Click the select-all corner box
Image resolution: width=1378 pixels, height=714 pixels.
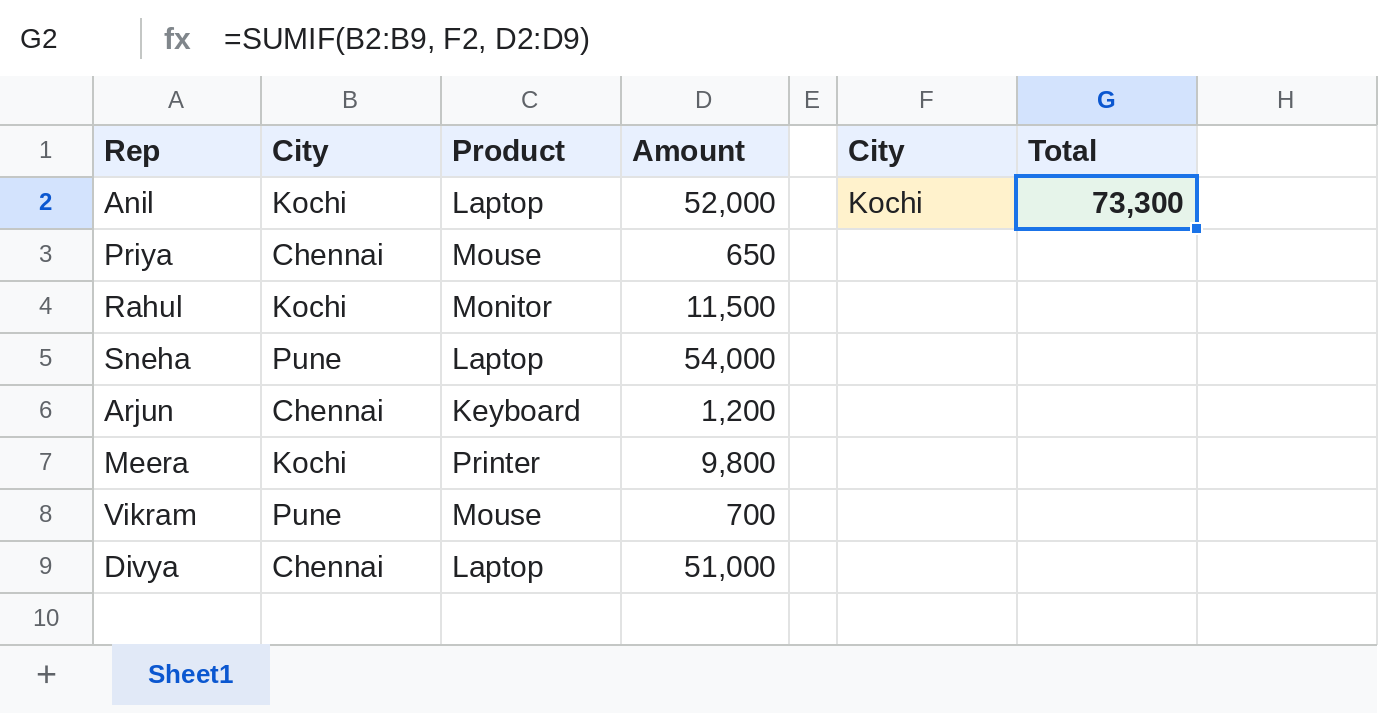46,100
